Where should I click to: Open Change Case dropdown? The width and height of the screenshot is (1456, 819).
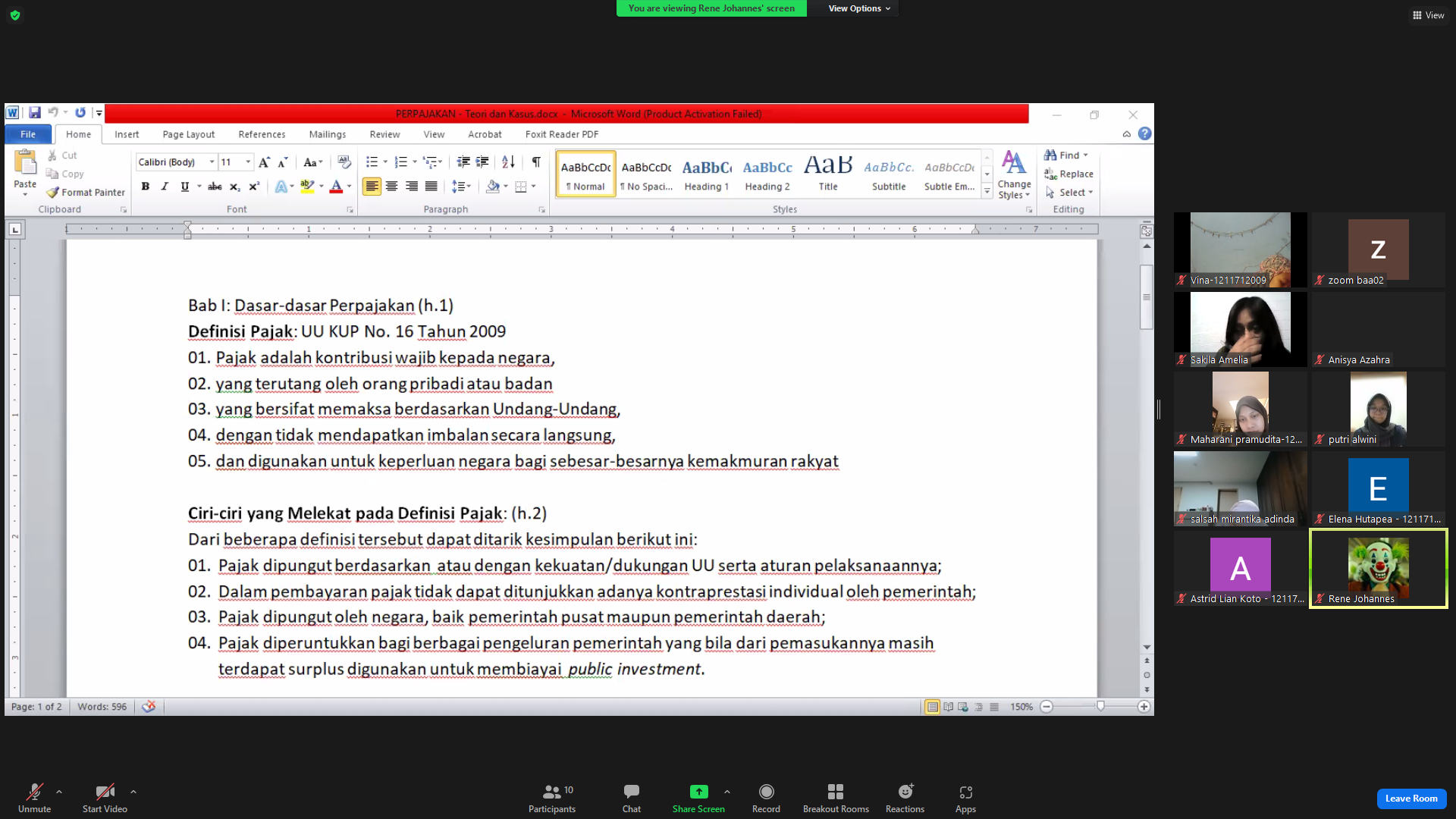(x=313, y=162)
